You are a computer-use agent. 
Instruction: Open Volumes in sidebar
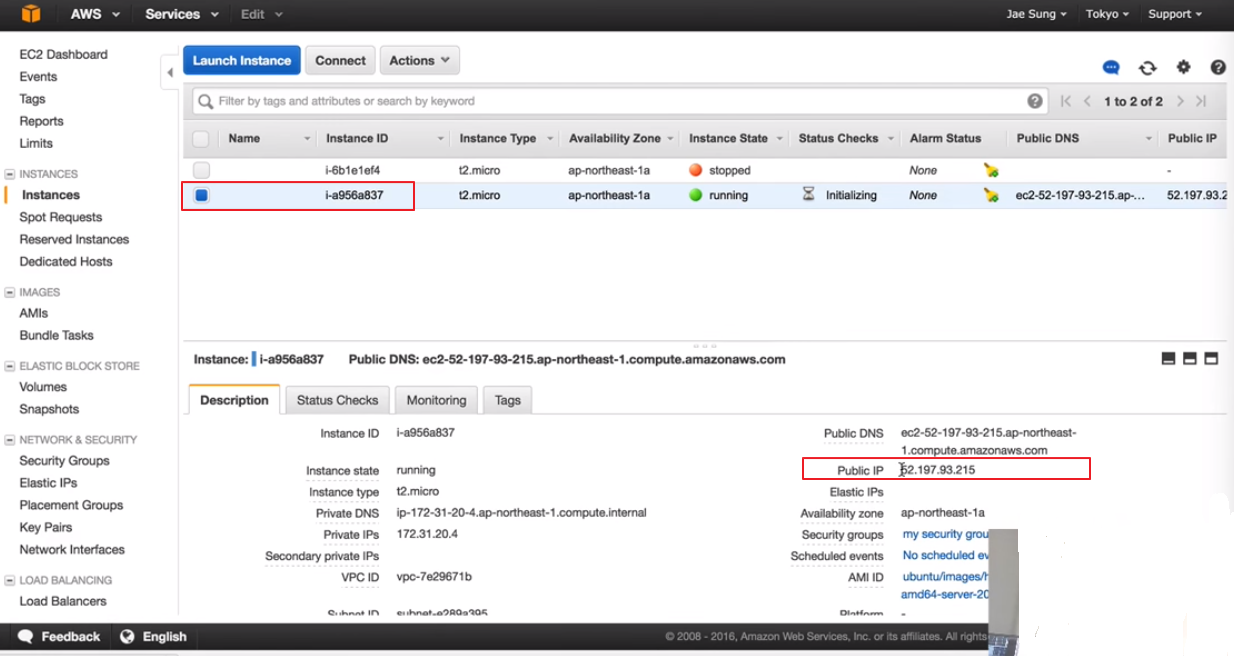(x=43, y=387)
